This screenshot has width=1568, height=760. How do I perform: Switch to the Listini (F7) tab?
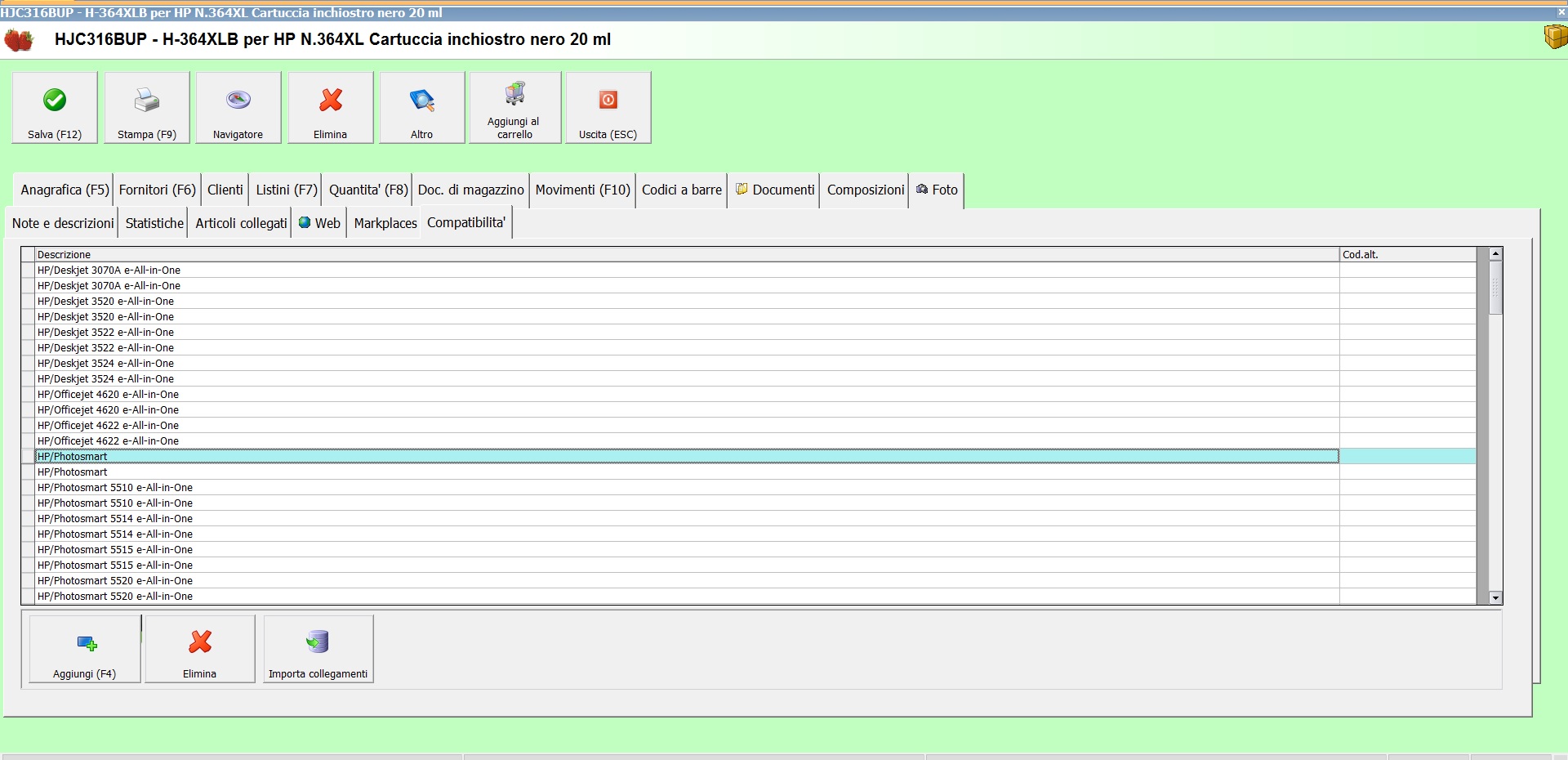pyautogui.click(x=287, y=190)
